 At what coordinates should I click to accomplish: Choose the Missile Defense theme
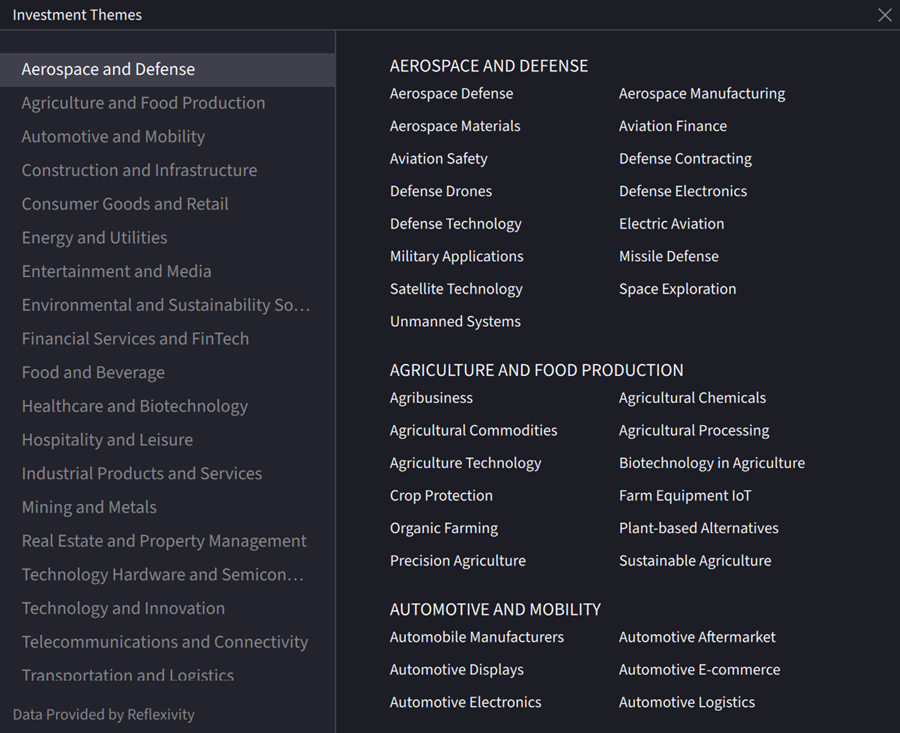tap(668, 256)
